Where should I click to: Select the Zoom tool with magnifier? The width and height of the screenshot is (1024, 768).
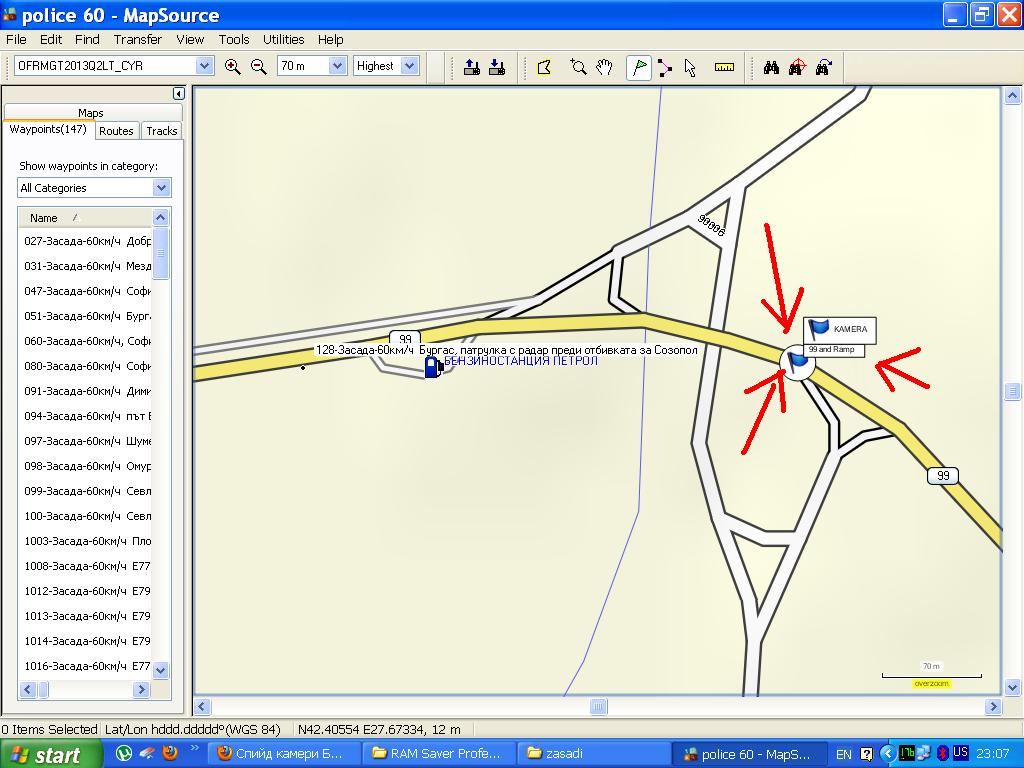click(x=577, y=67)
